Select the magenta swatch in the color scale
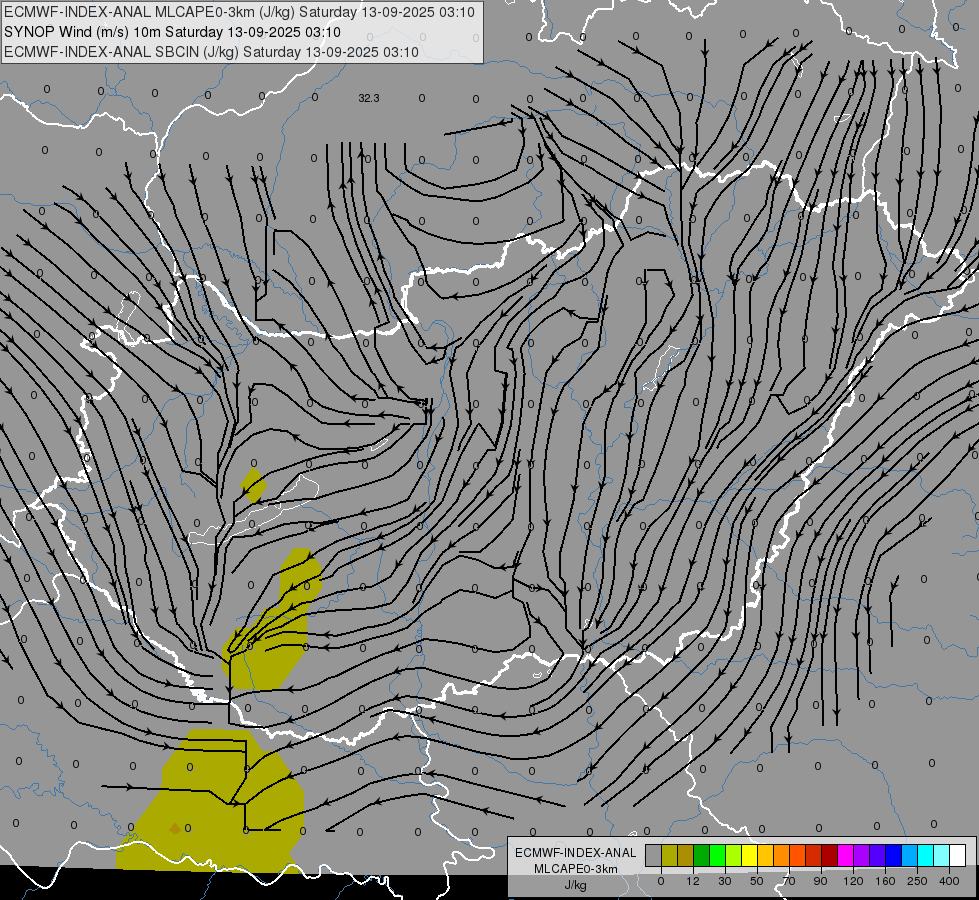 [845, 856]
